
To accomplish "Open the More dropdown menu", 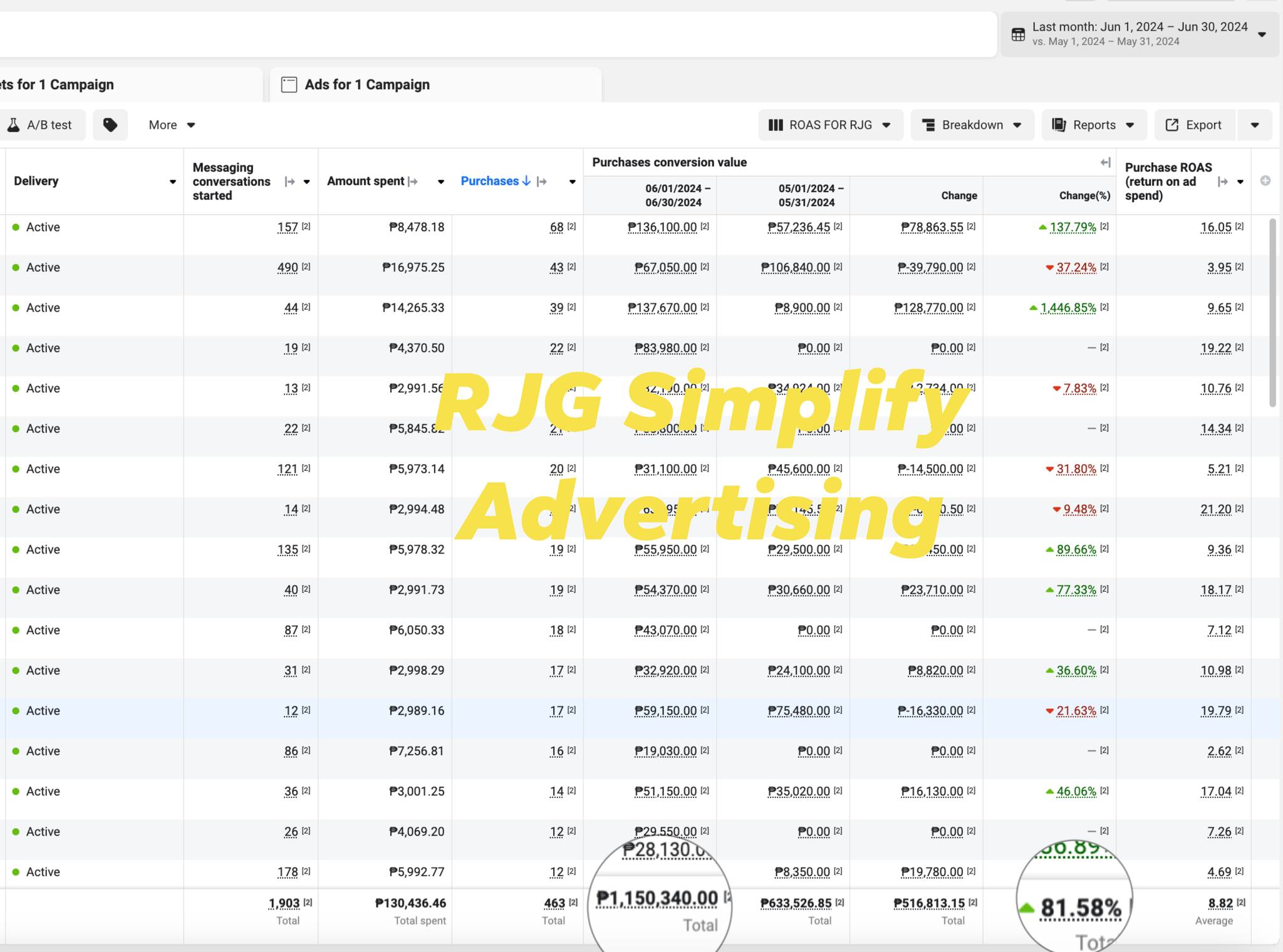I will point(172,125).
